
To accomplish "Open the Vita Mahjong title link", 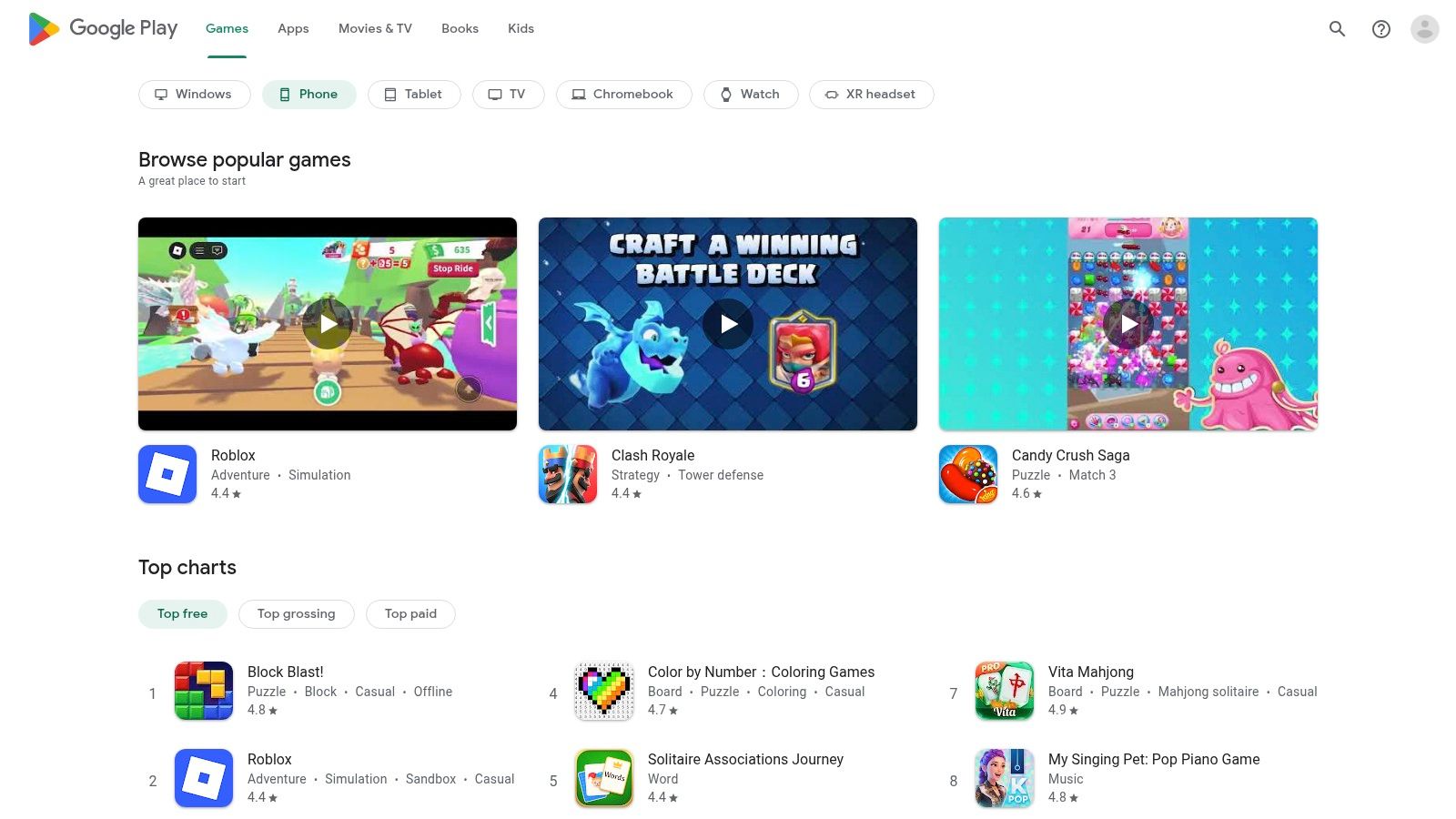I will [1091, 672].
